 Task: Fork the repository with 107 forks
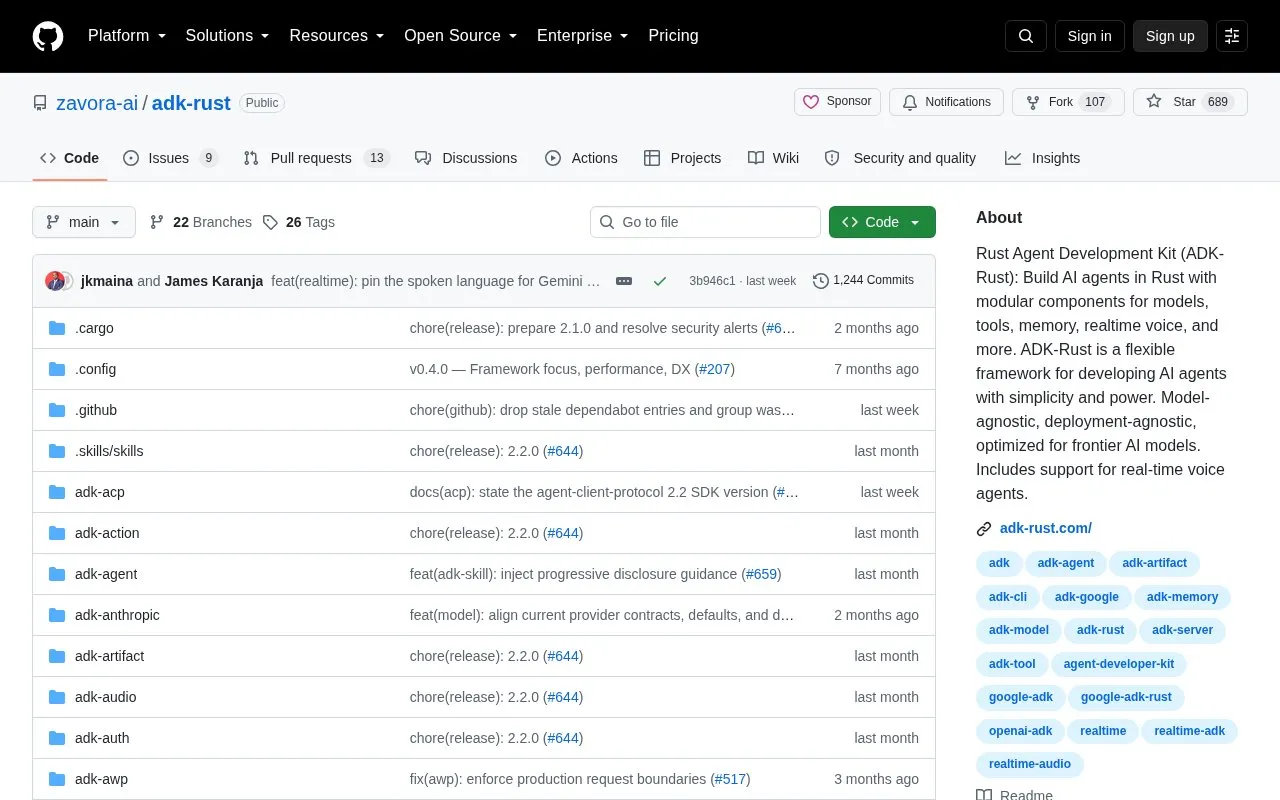pos(1068,102)
